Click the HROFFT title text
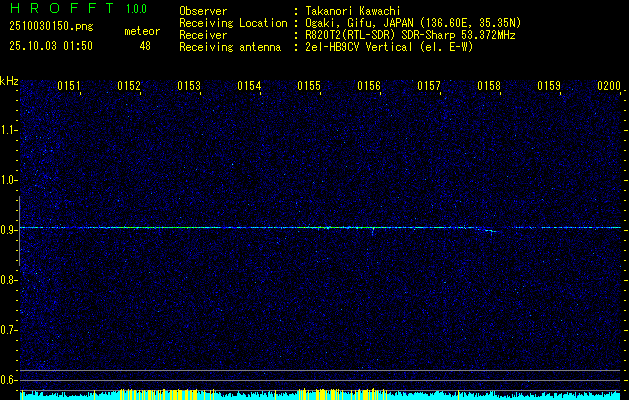 (63, 8)
